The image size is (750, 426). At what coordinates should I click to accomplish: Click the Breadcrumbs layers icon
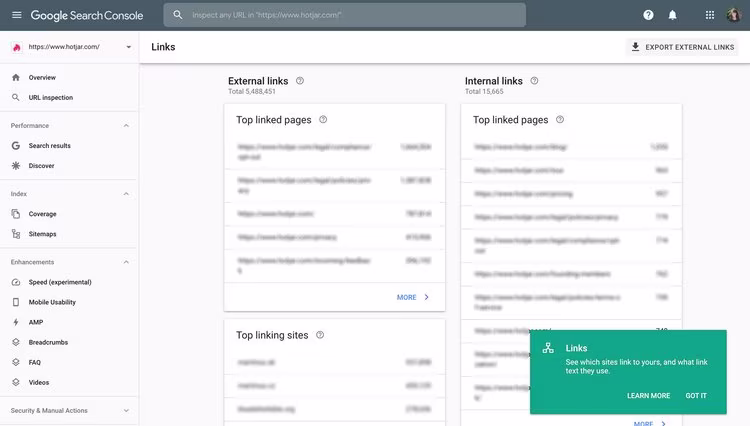pos(16,342)
